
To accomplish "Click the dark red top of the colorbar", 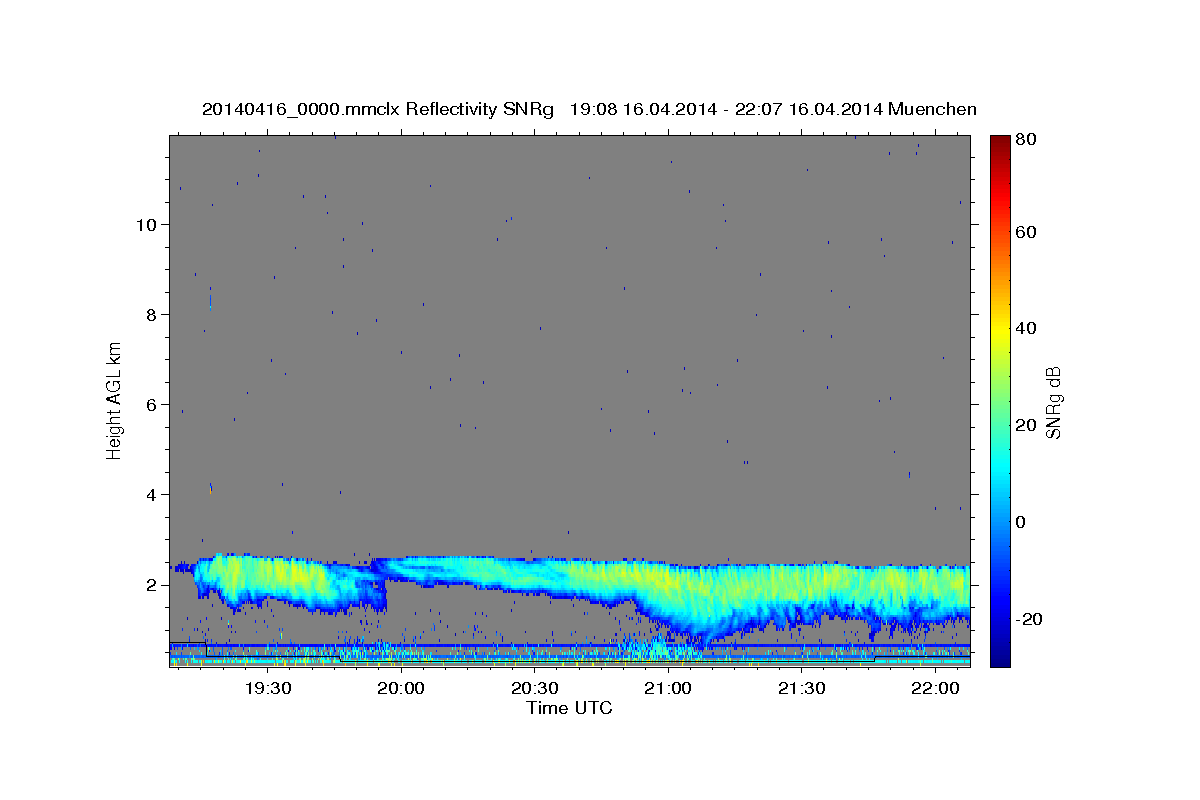I will point(1000,142).
